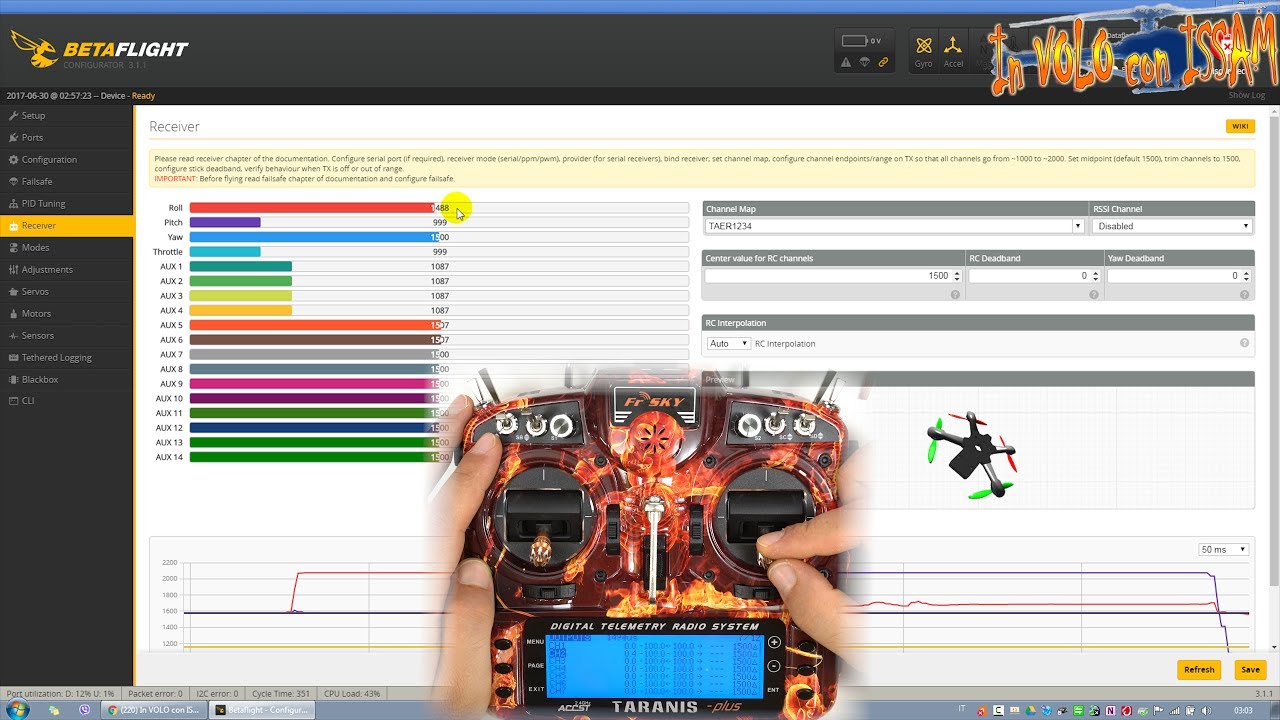The image size is (1280, 720).
Task: Click the Roll channel bar
Action: pos(439,208)
